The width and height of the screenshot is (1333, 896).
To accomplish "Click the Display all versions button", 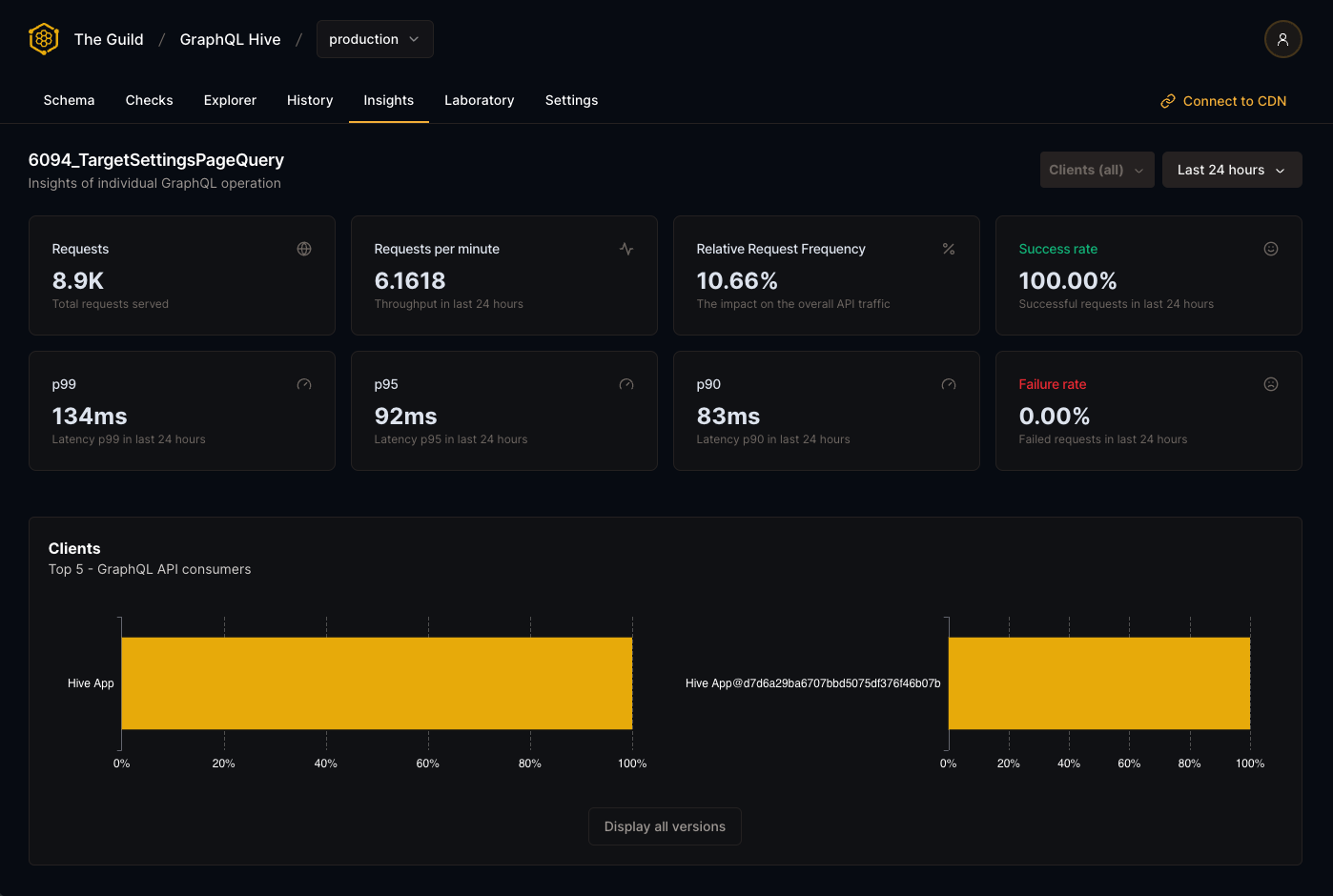I will point(665,826).
